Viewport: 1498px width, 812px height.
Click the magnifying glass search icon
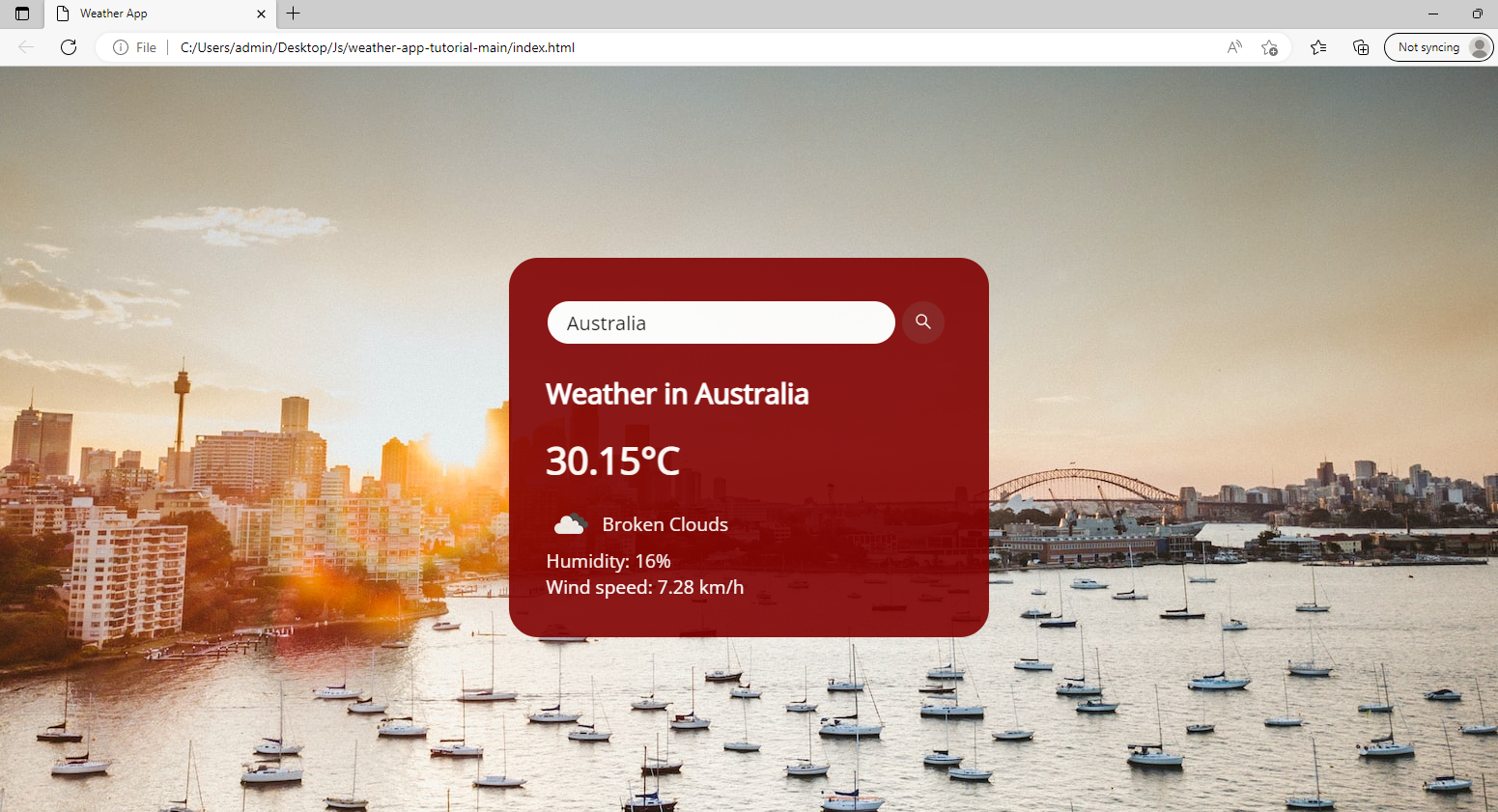(922, 322)
